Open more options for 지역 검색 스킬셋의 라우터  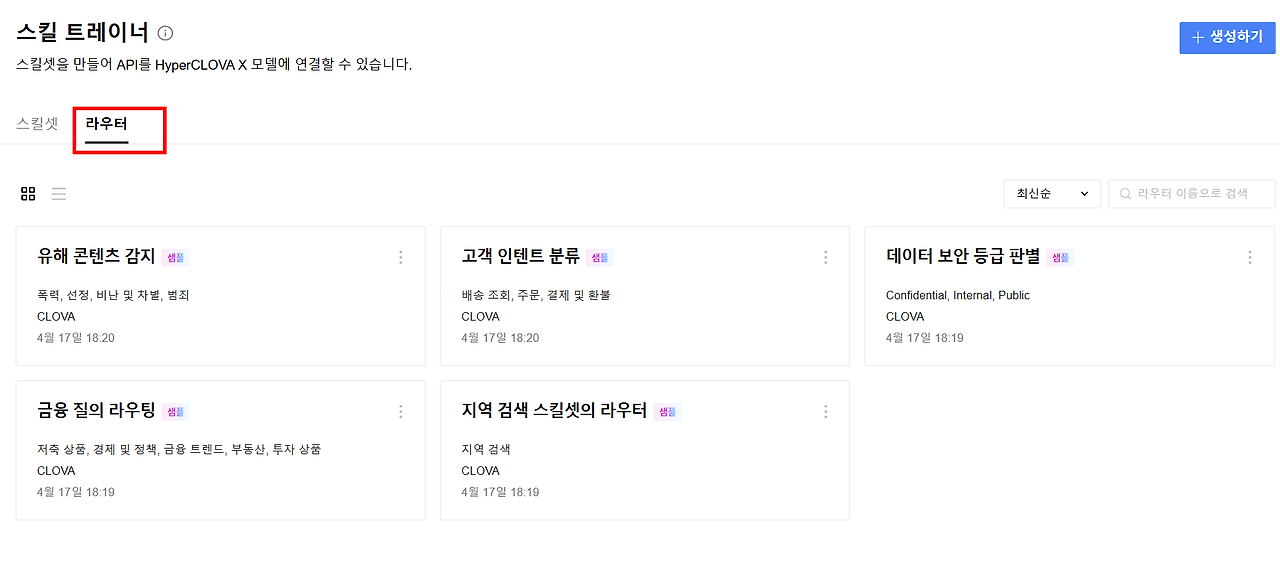[x=826, y=411]
